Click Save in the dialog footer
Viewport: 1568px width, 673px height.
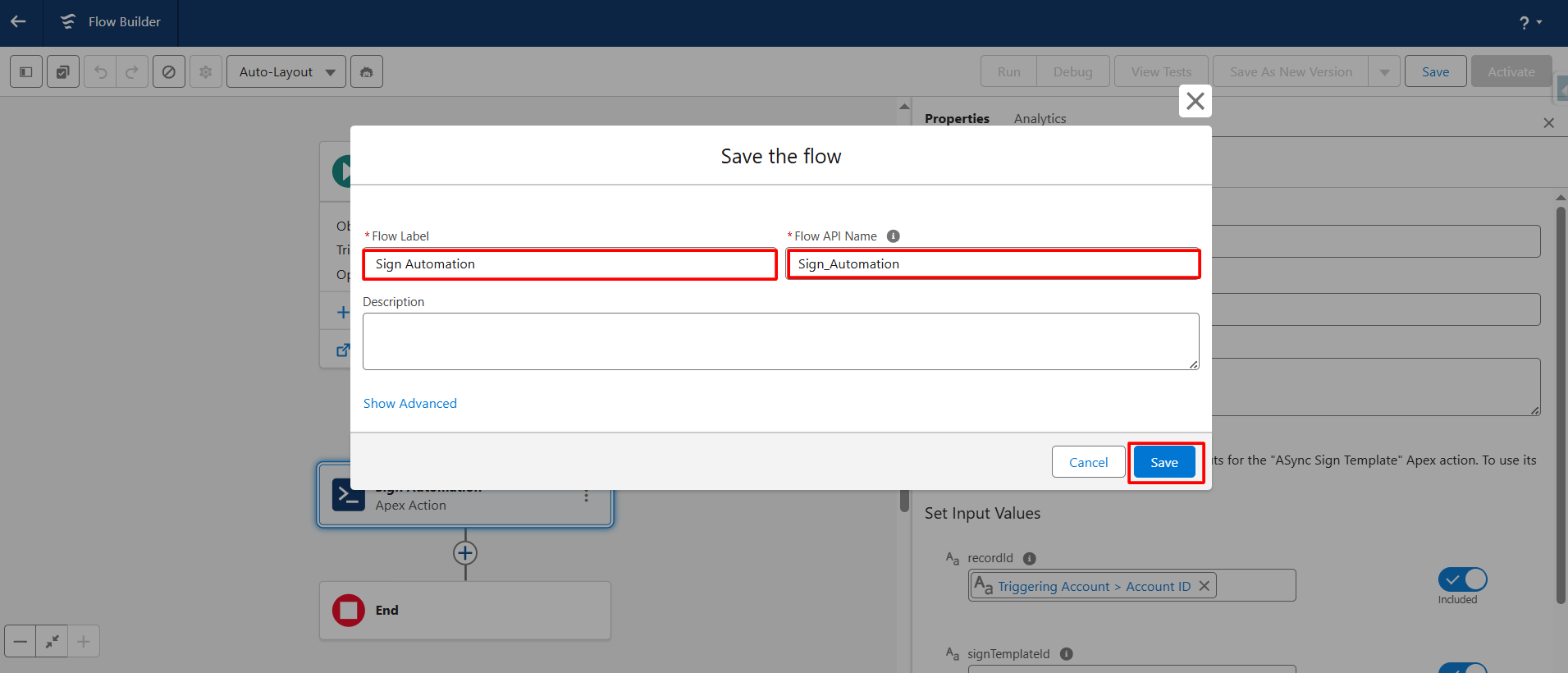(1164, 463)
